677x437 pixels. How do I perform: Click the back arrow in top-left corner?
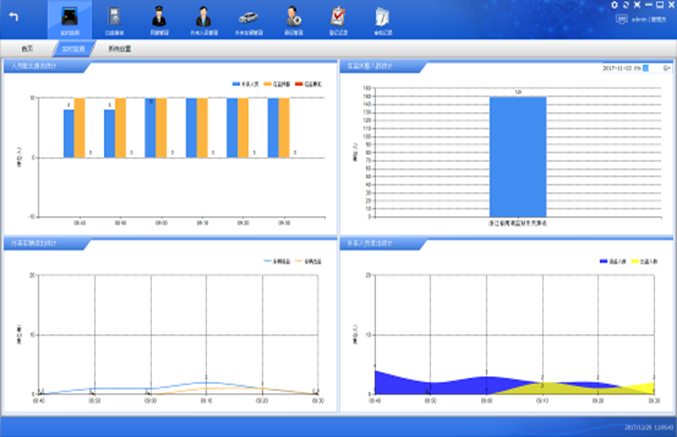coord(14,16)
